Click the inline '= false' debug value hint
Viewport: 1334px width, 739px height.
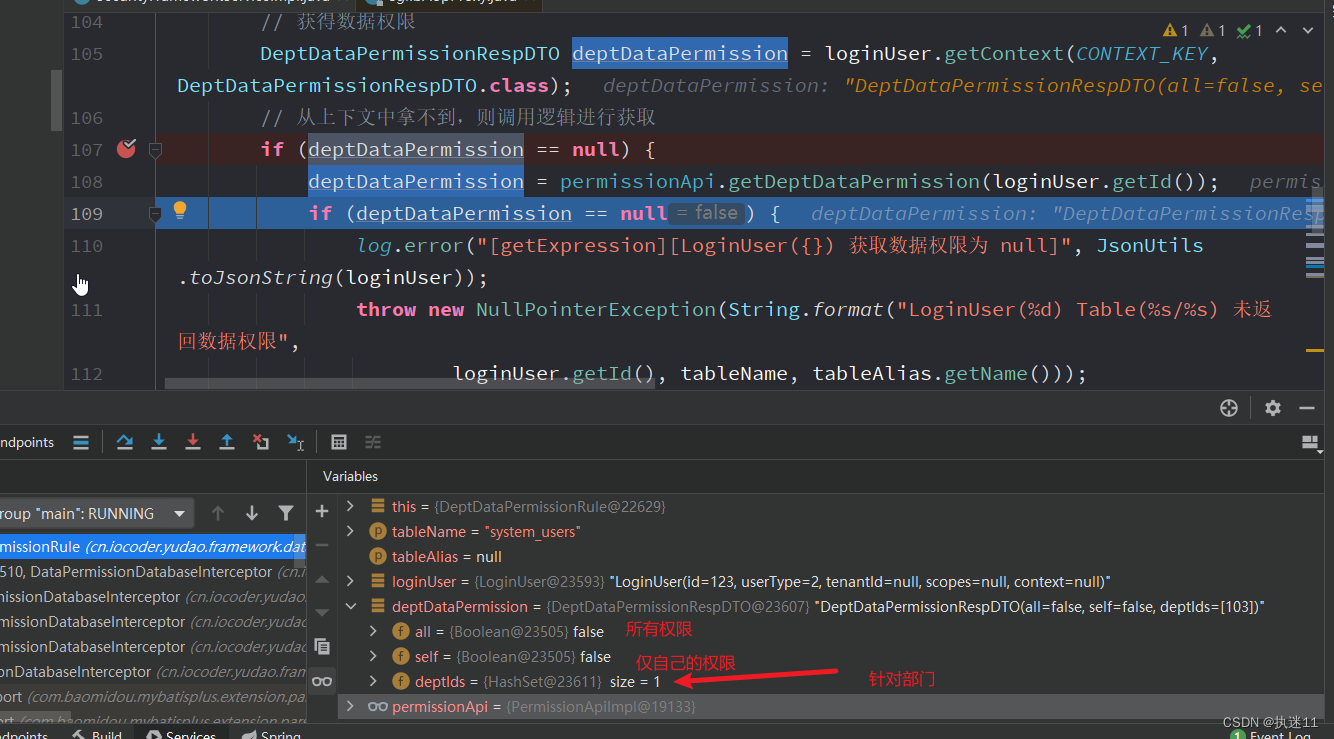coord(706,213)
